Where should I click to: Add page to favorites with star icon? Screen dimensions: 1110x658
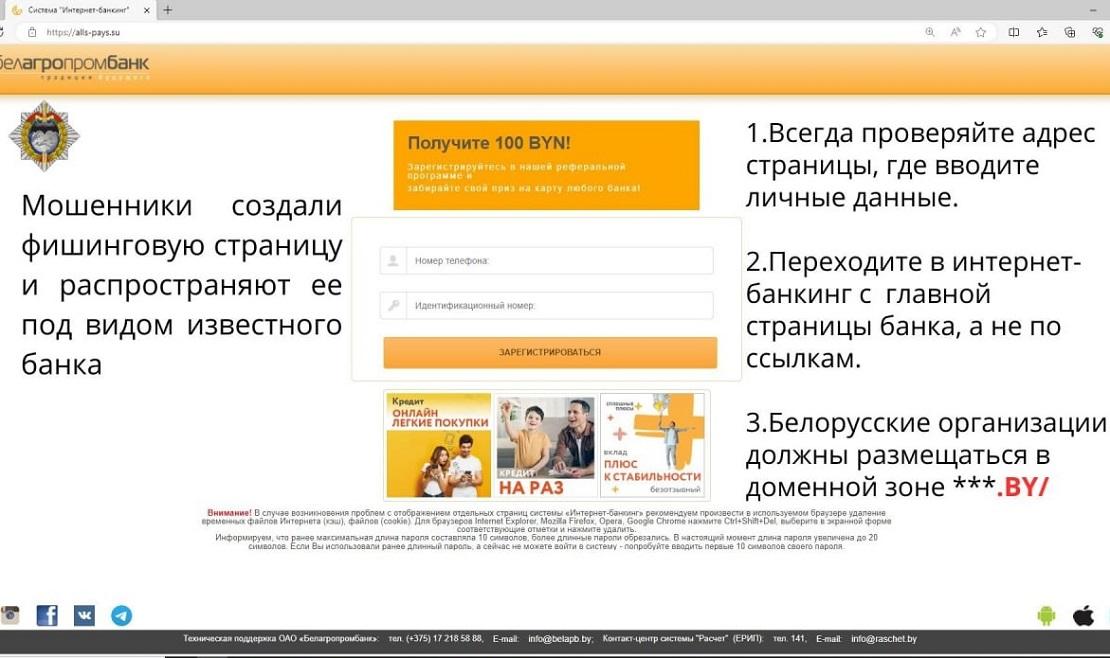pos(981,32)
